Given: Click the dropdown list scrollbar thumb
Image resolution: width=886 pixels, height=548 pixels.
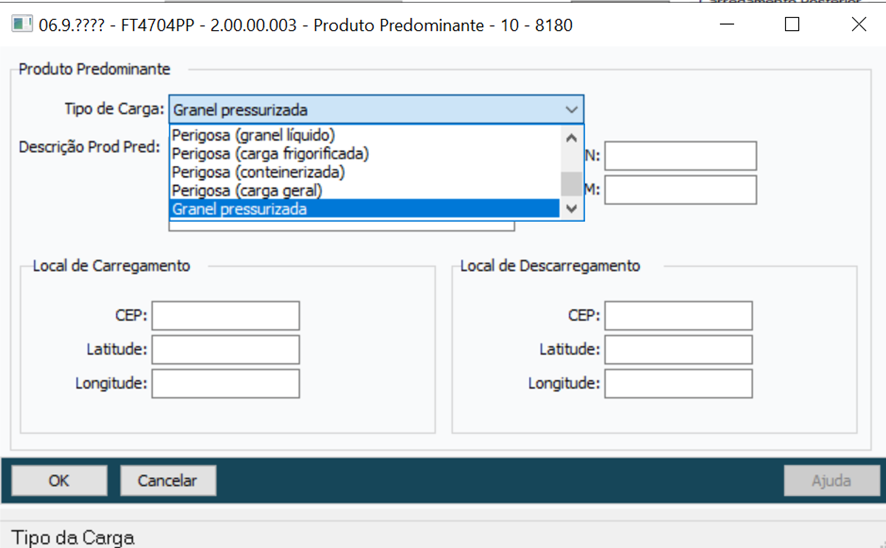Looking at the screenshot, I should point(571,183).
